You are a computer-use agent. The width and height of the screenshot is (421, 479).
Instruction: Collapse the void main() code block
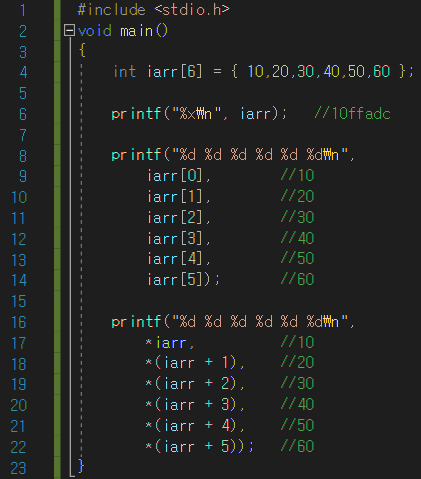pyautogui.click(x=69, y=31)
